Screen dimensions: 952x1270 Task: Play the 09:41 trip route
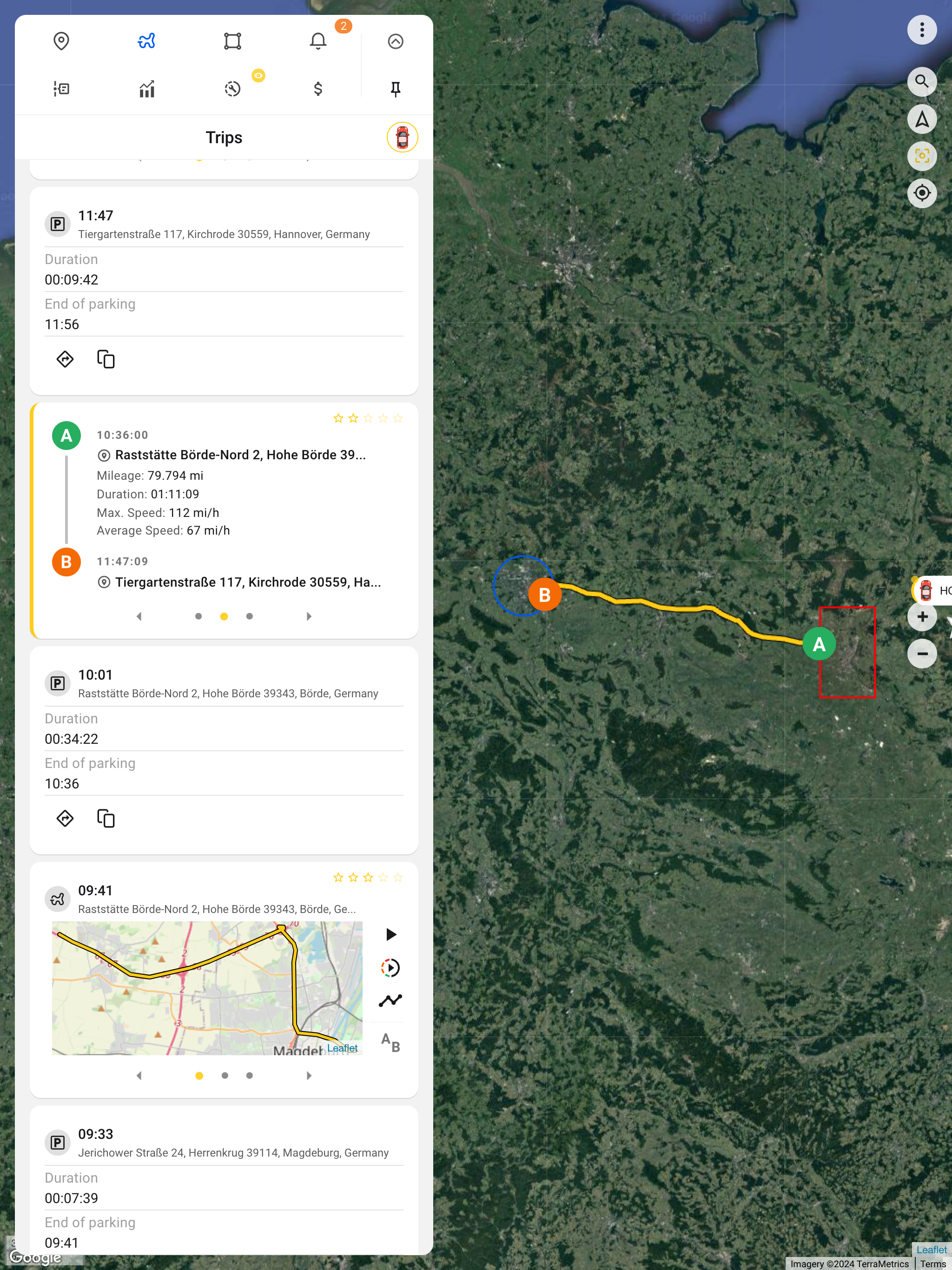[x=390, y=934]
